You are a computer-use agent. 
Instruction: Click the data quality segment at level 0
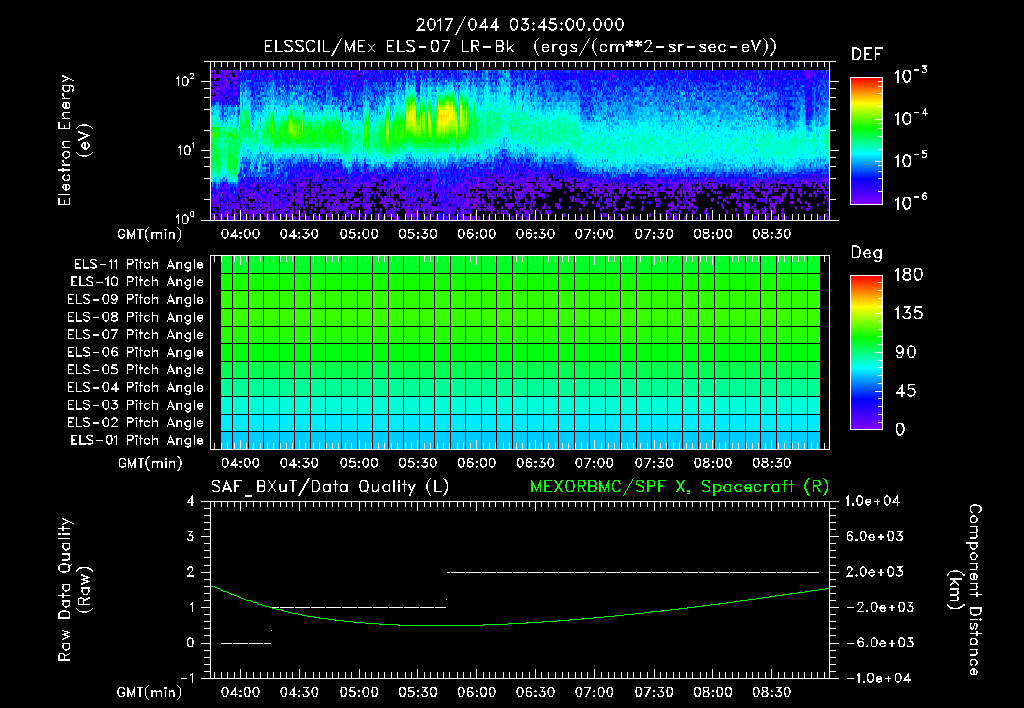(246, 643)
